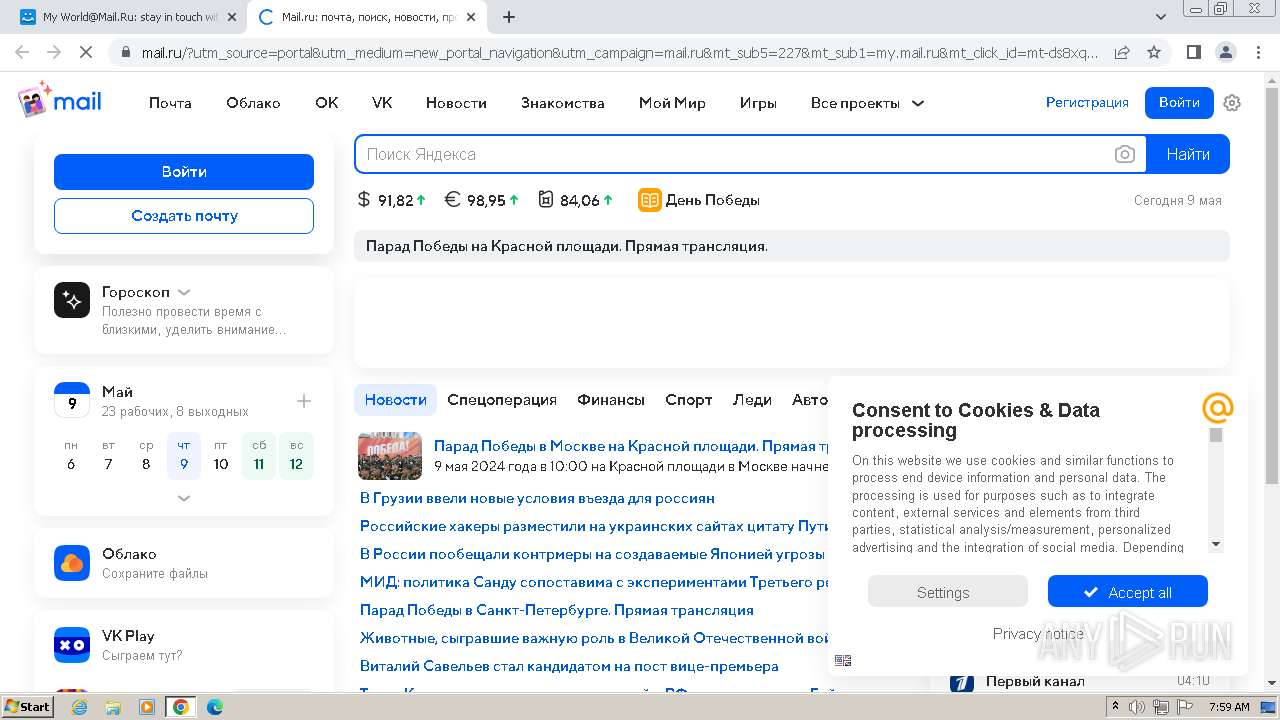This screenshot has width=1280, height=720.
Task: Open ОК in top navigation
Action: pos(327,103)
